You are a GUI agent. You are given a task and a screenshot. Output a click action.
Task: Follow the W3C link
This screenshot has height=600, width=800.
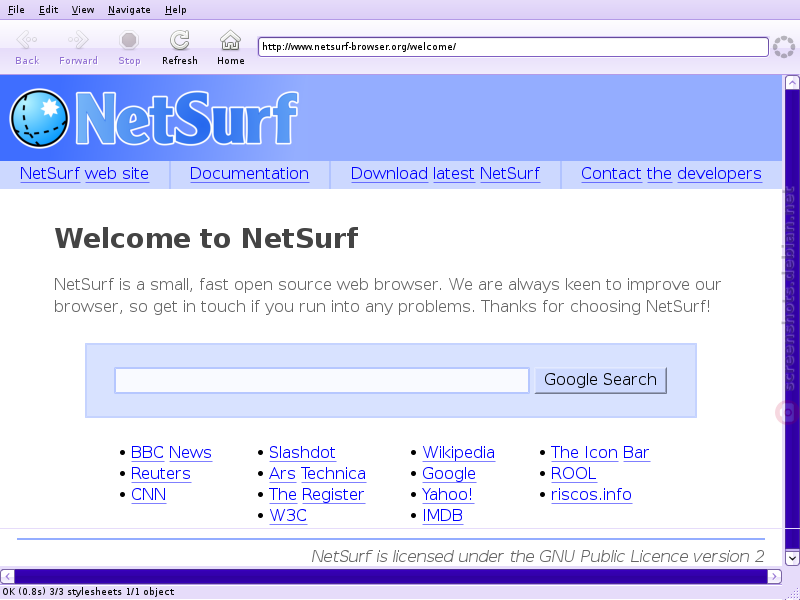(288, 515)
